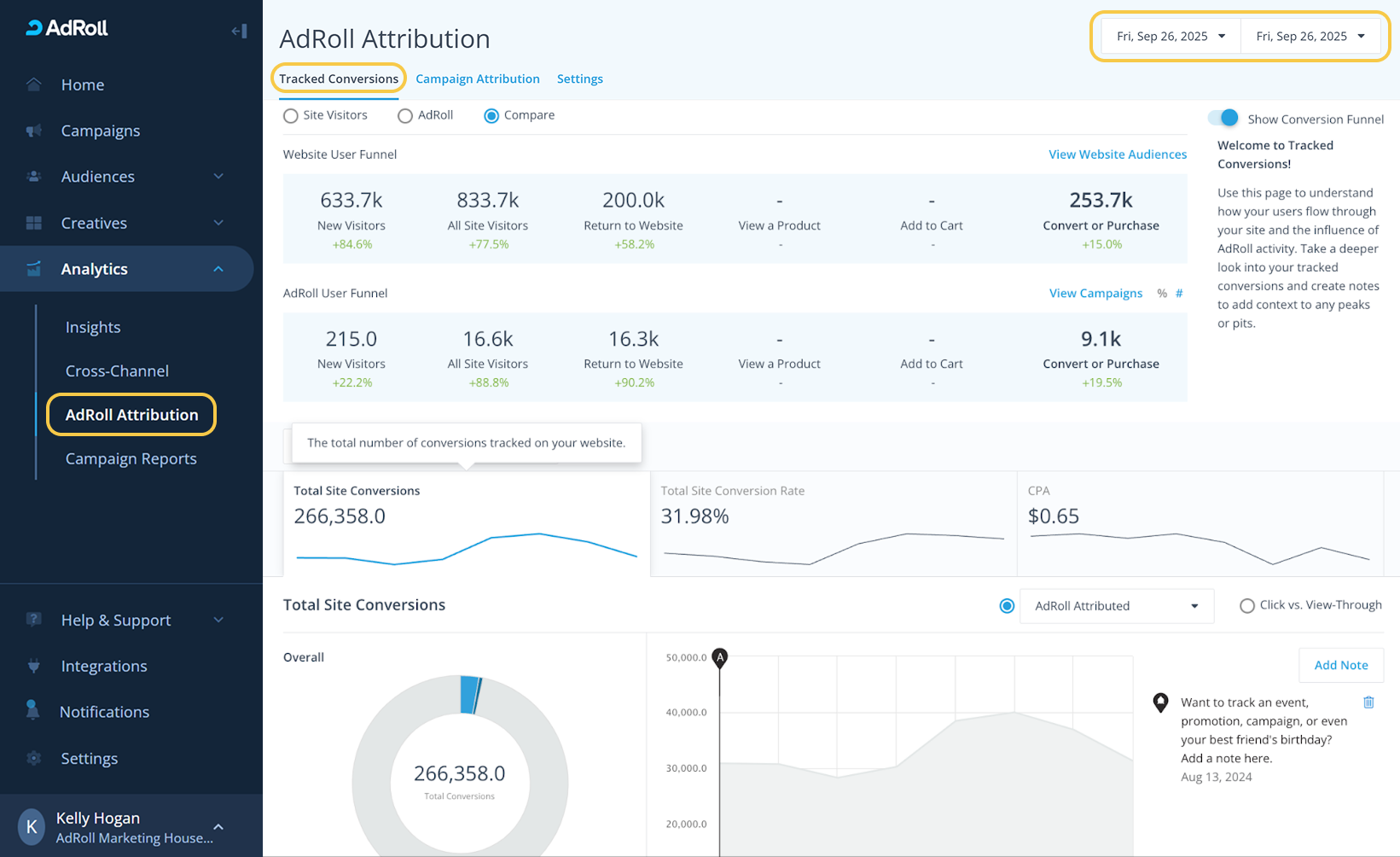Expand the Audiences menu chevron
Image resolution: width=1400 pixels, height=857 pixels.
tap(218, 177)
